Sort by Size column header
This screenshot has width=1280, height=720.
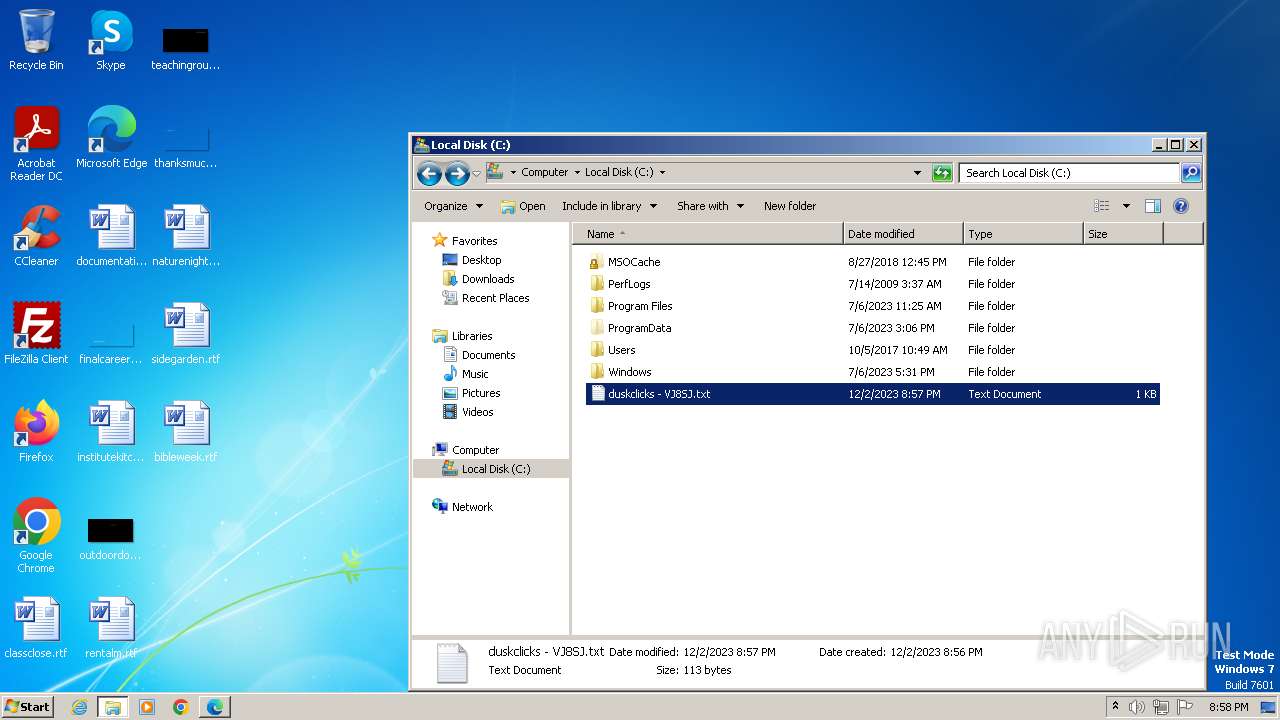[x=1123, y=234]
